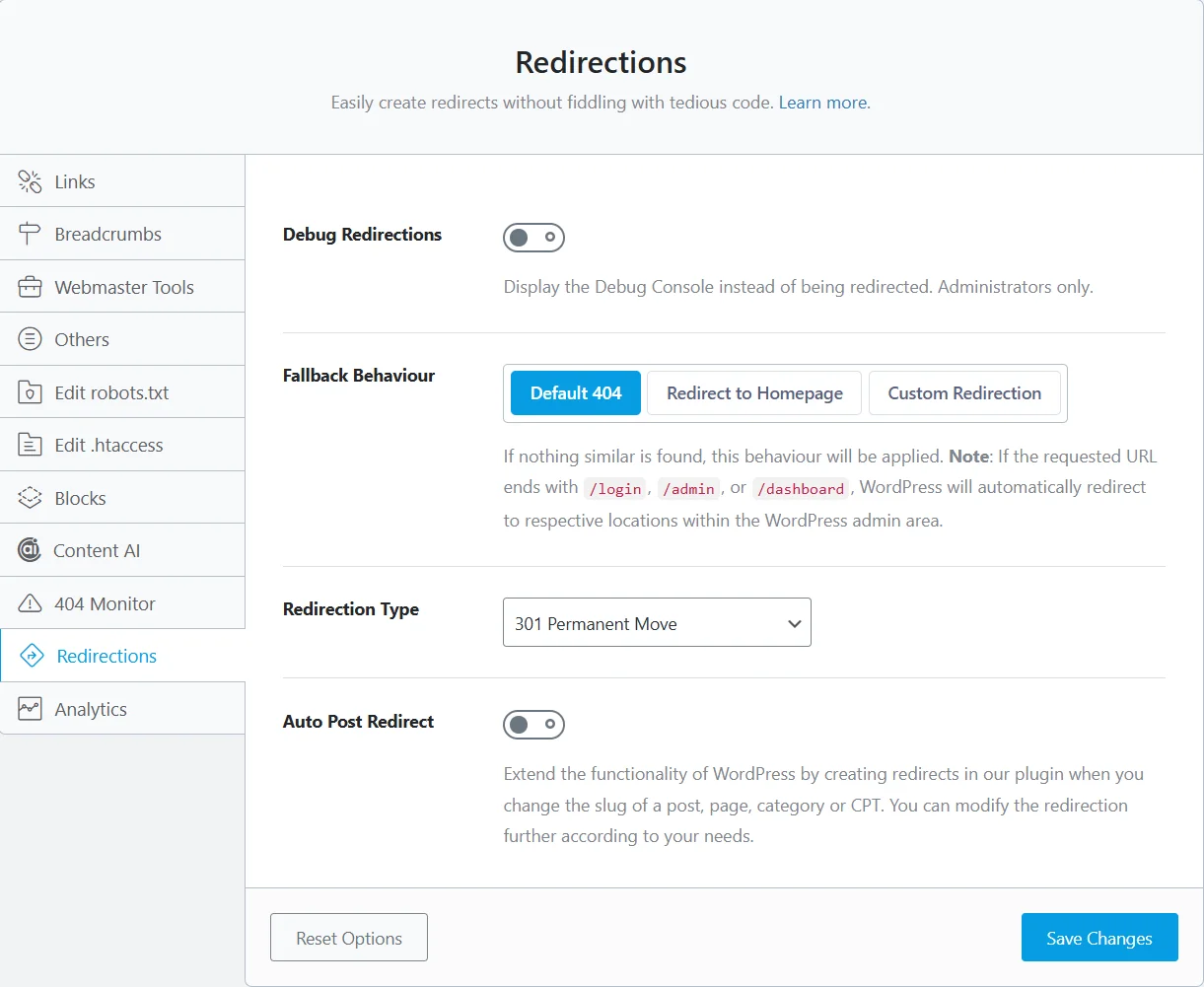Click the Blocks layered icon

(31, 498)
